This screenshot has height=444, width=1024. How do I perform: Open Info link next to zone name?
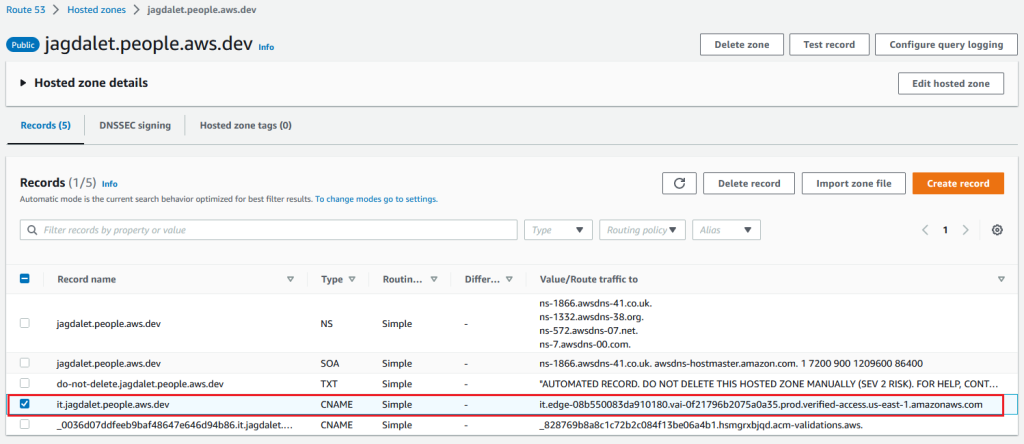click(x=266, y=47)
